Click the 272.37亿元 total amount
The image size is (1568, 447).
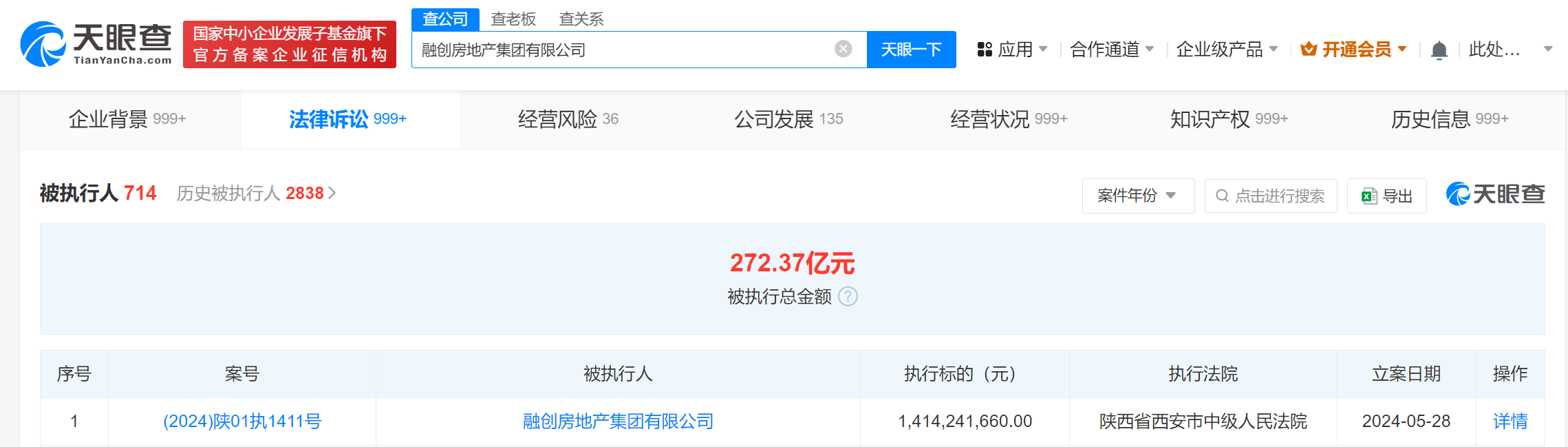click(x=792, y=263)
